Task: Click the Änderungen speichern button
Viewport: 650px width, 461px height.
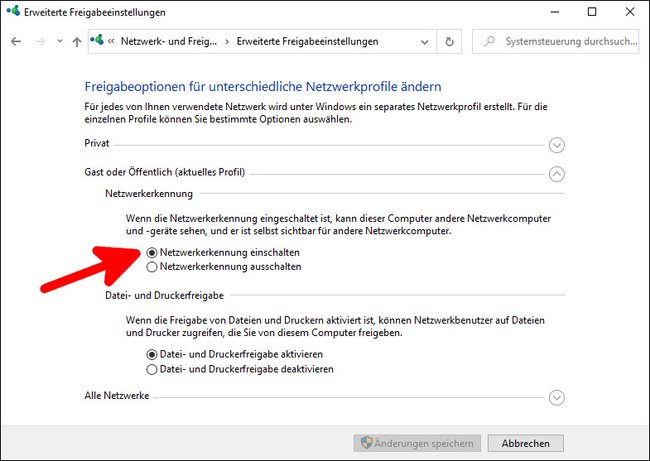Action: coord(417,443)
